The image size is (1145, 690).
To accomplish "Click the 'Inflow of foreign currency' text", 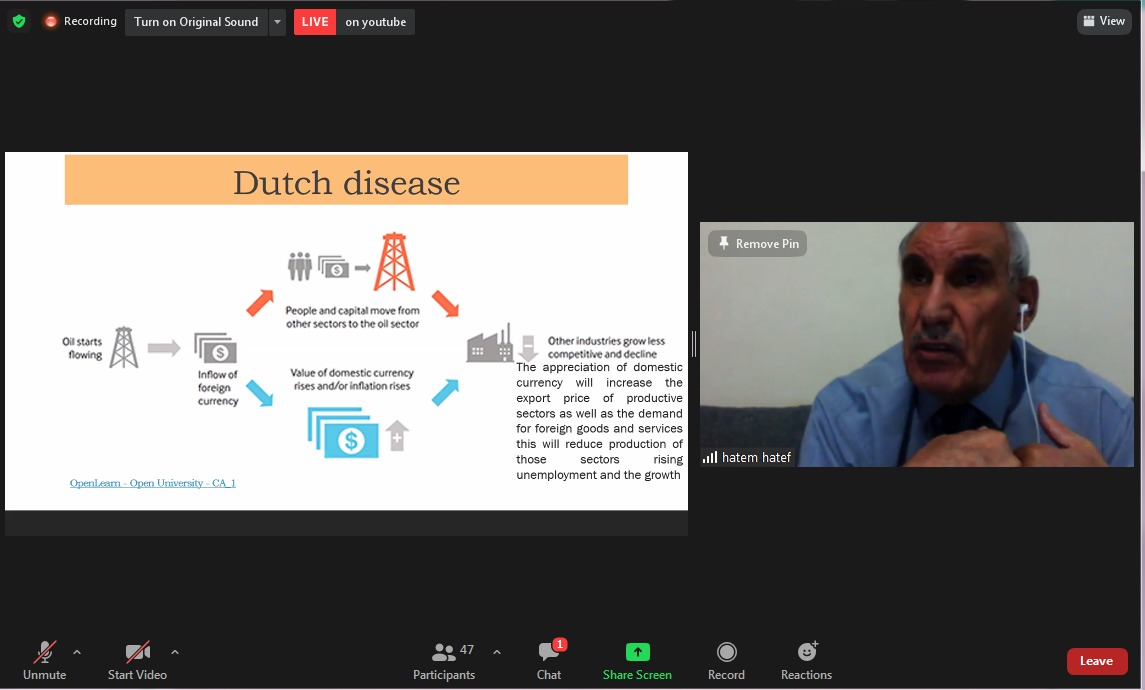I will [218, 388].
